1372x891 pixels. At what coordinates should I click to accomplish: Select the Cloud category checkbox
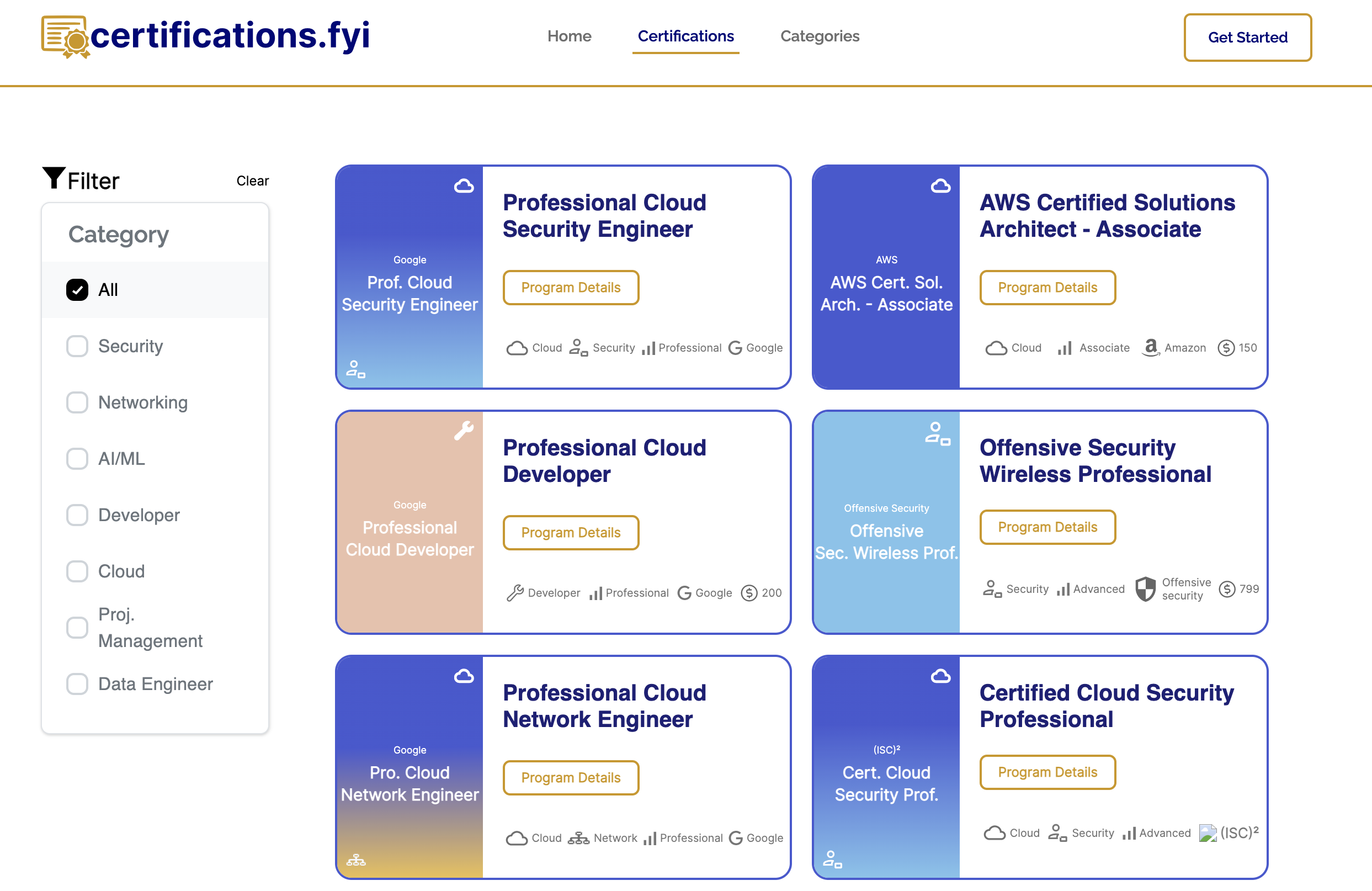tap(77, 571)
